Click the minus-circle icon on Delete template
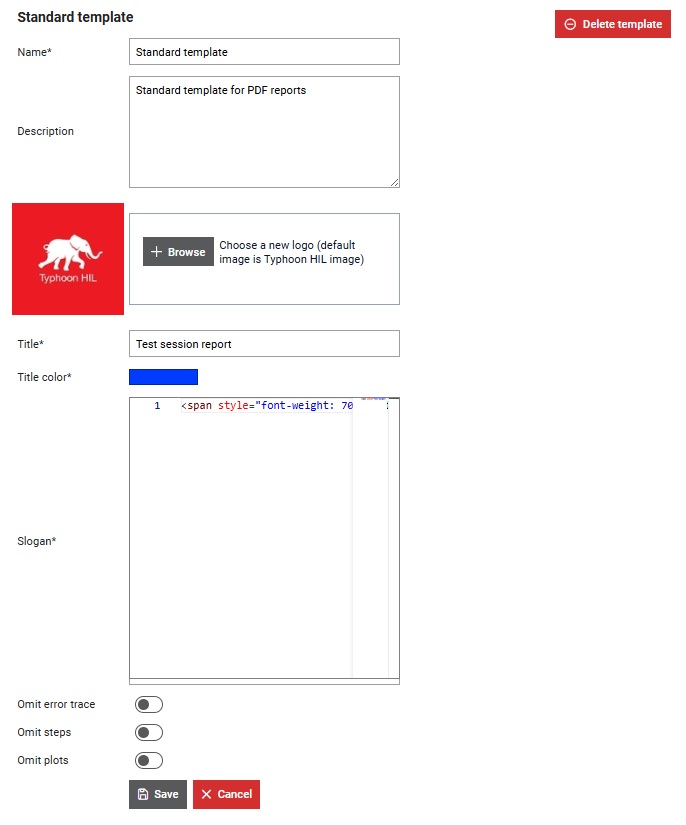This screenshot has width=686, height=825. coord(570,25)
